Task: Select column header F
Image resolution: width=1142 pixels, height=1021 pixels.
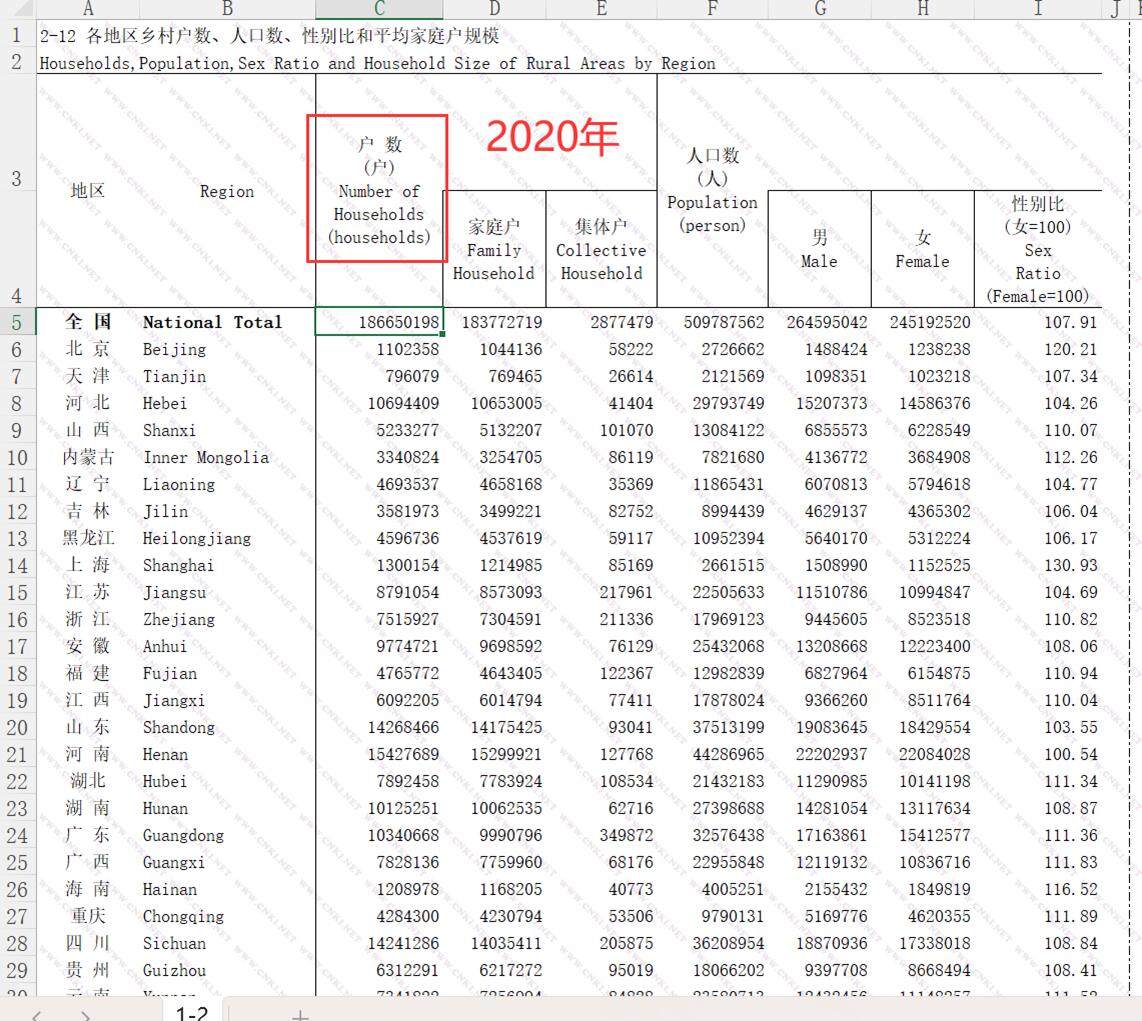Action: 712,9
